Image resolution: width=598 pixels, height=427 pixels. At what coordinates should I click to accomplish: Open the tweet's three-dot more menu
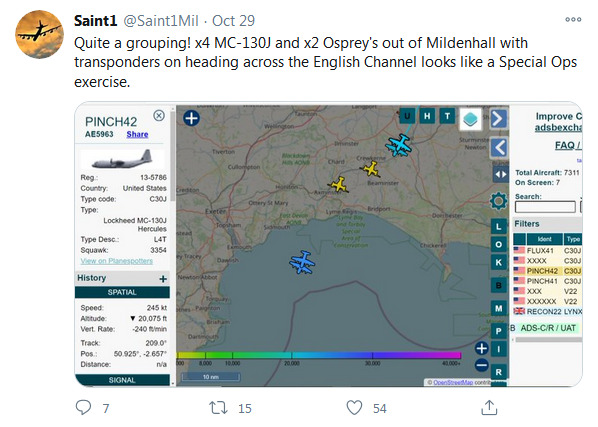tap(573, 19)
